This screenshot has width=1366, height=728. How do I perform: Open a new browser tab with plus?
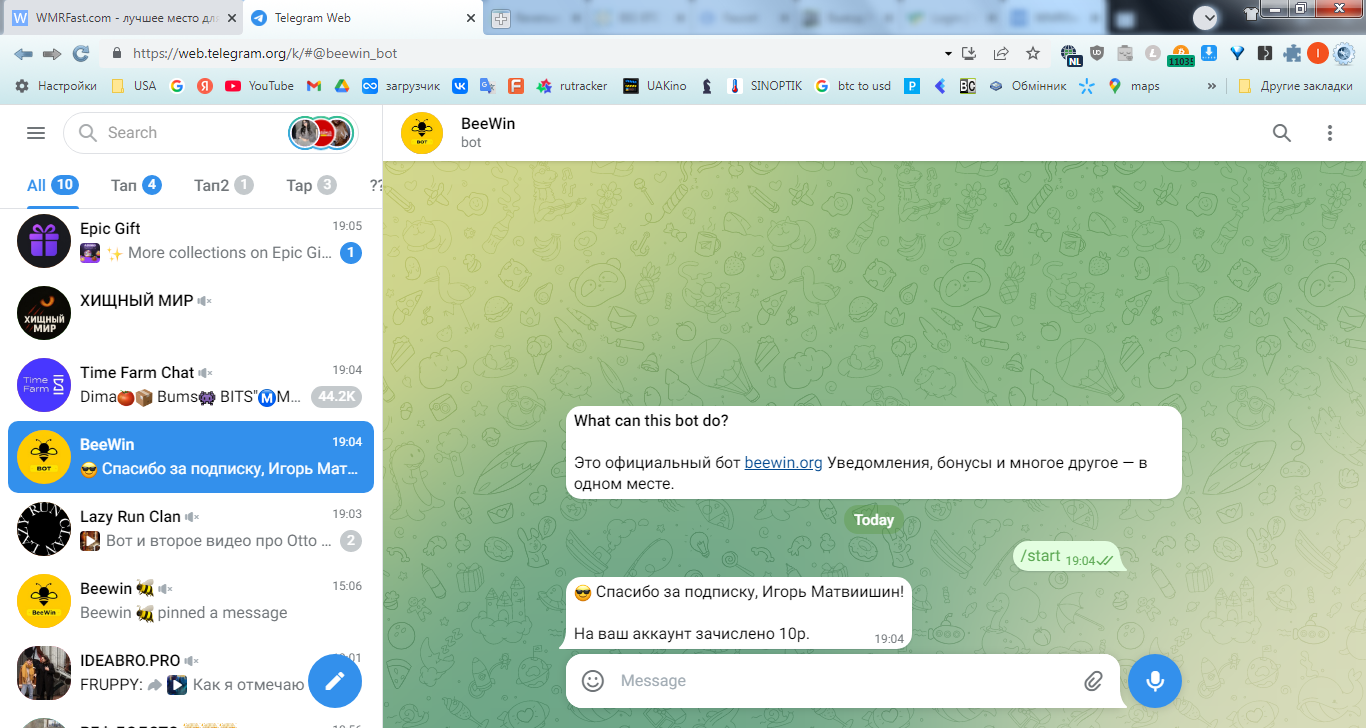[500, 18]
